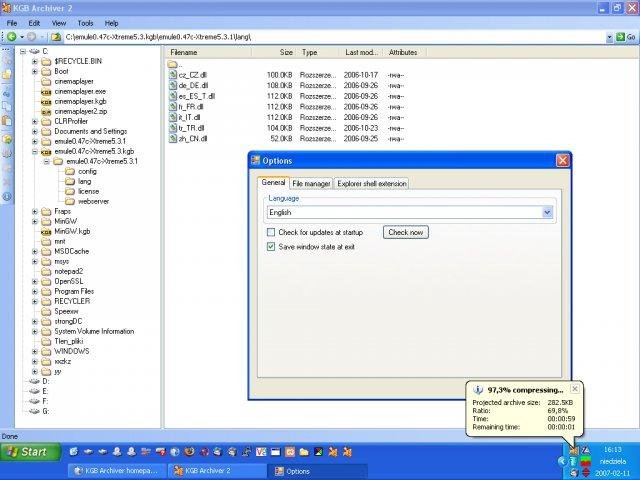The height and width of the screenshot is (480, 640).
Task: Expand the Documents and Settings node
Action: pos(35,131)
